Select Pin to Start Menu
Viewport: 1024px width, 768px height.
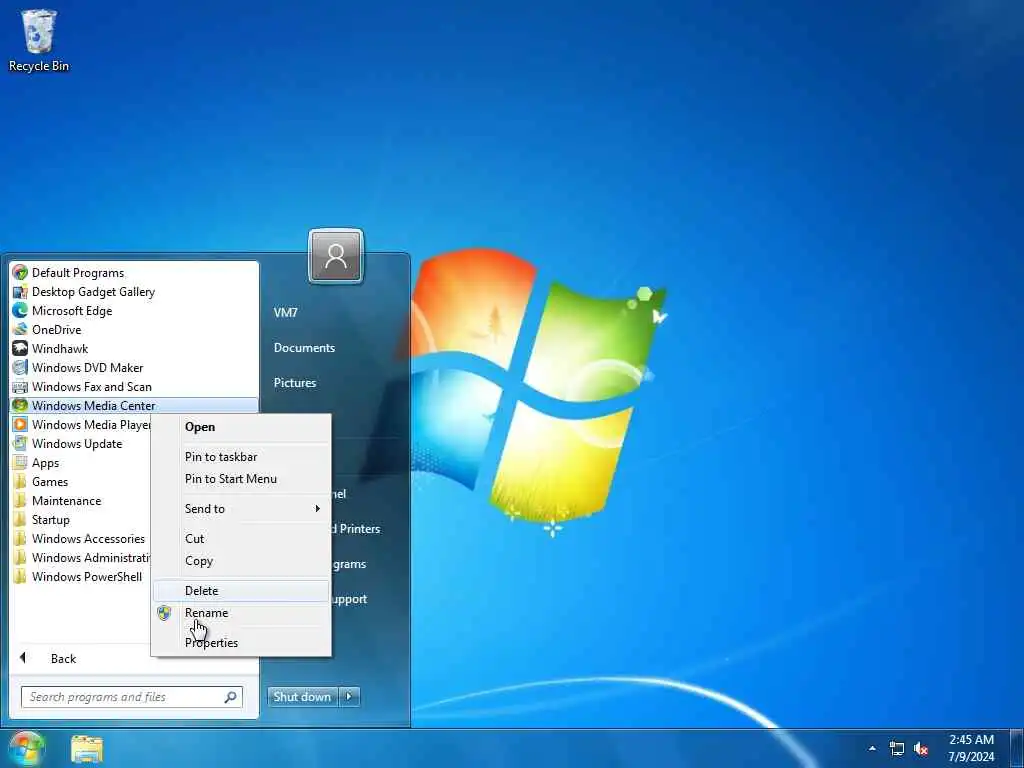pyautogui.click(x=241, y=479)
